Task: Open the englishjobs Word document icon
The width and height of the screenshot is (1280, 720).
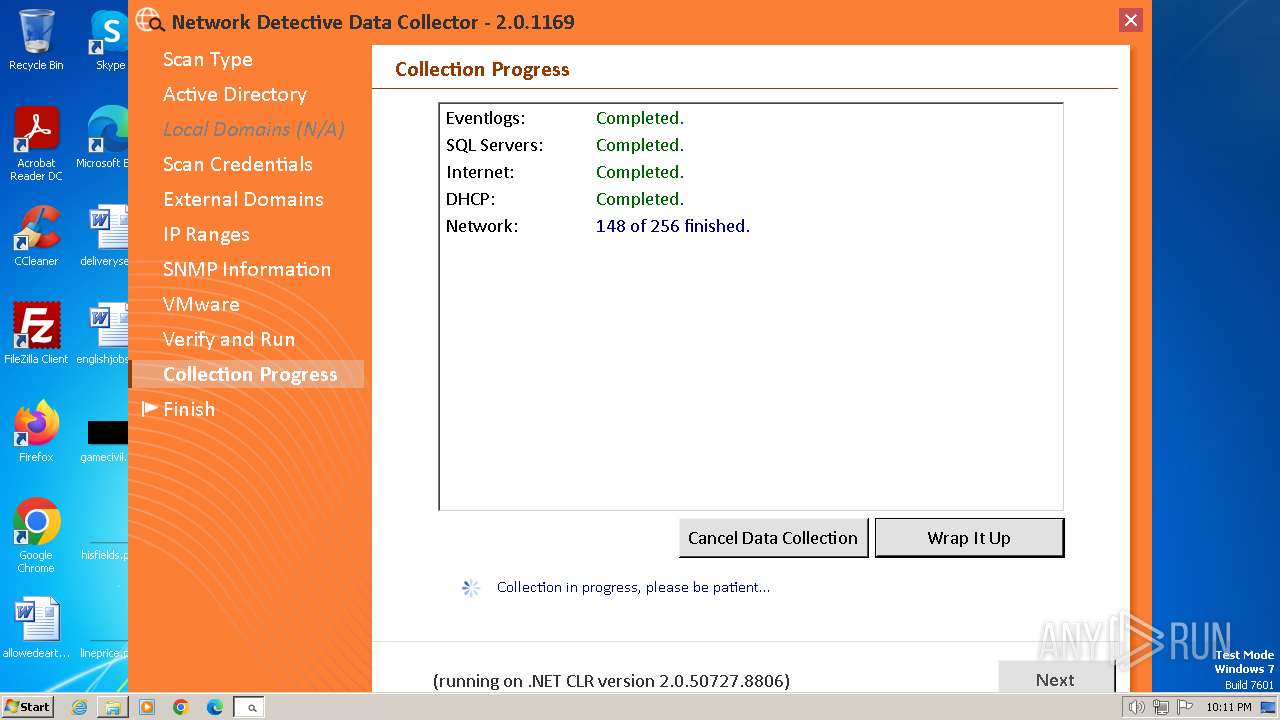Action: [105, 334]
